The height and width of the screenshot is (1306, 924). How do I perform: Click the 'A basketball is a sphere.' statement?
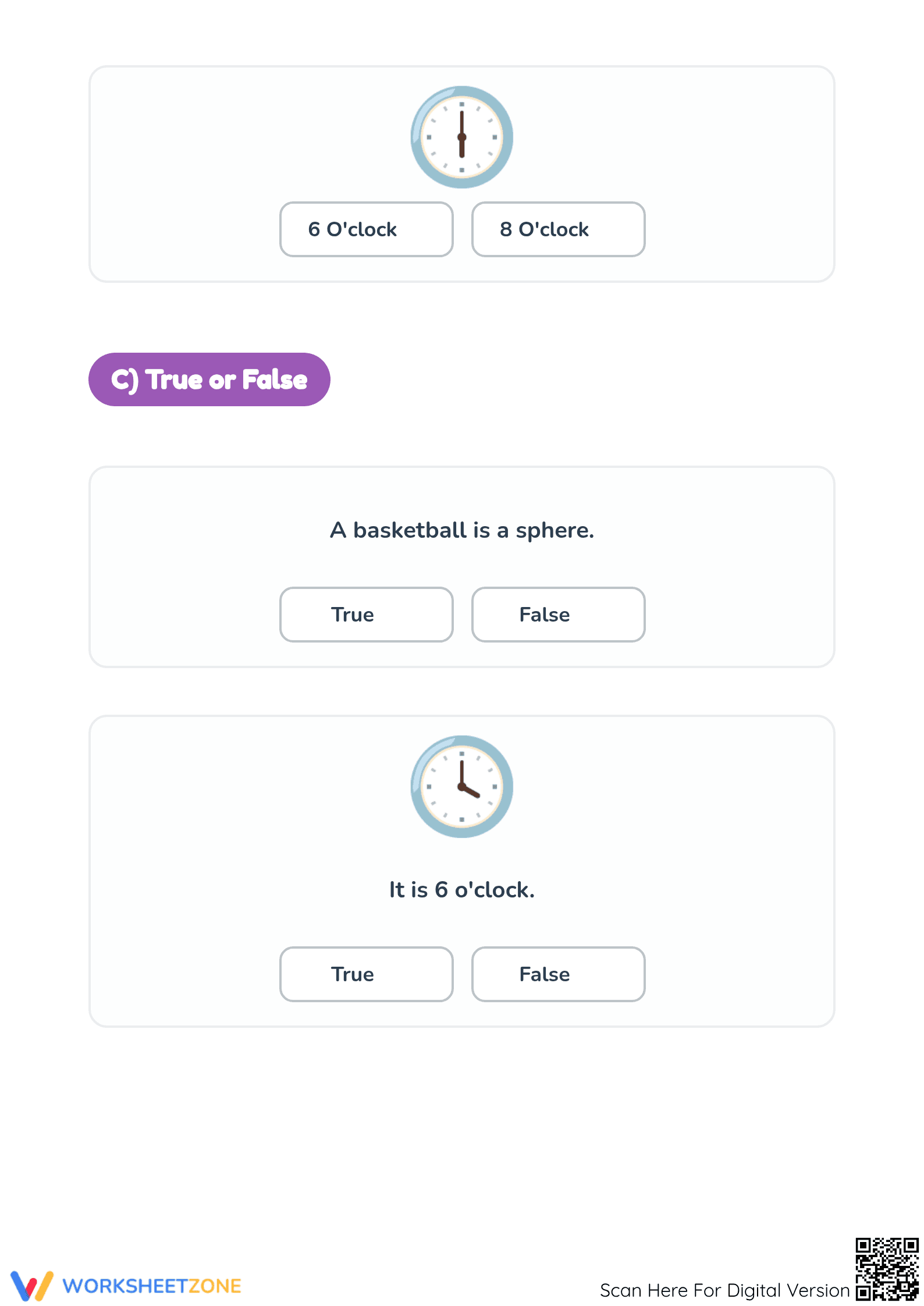462,530
